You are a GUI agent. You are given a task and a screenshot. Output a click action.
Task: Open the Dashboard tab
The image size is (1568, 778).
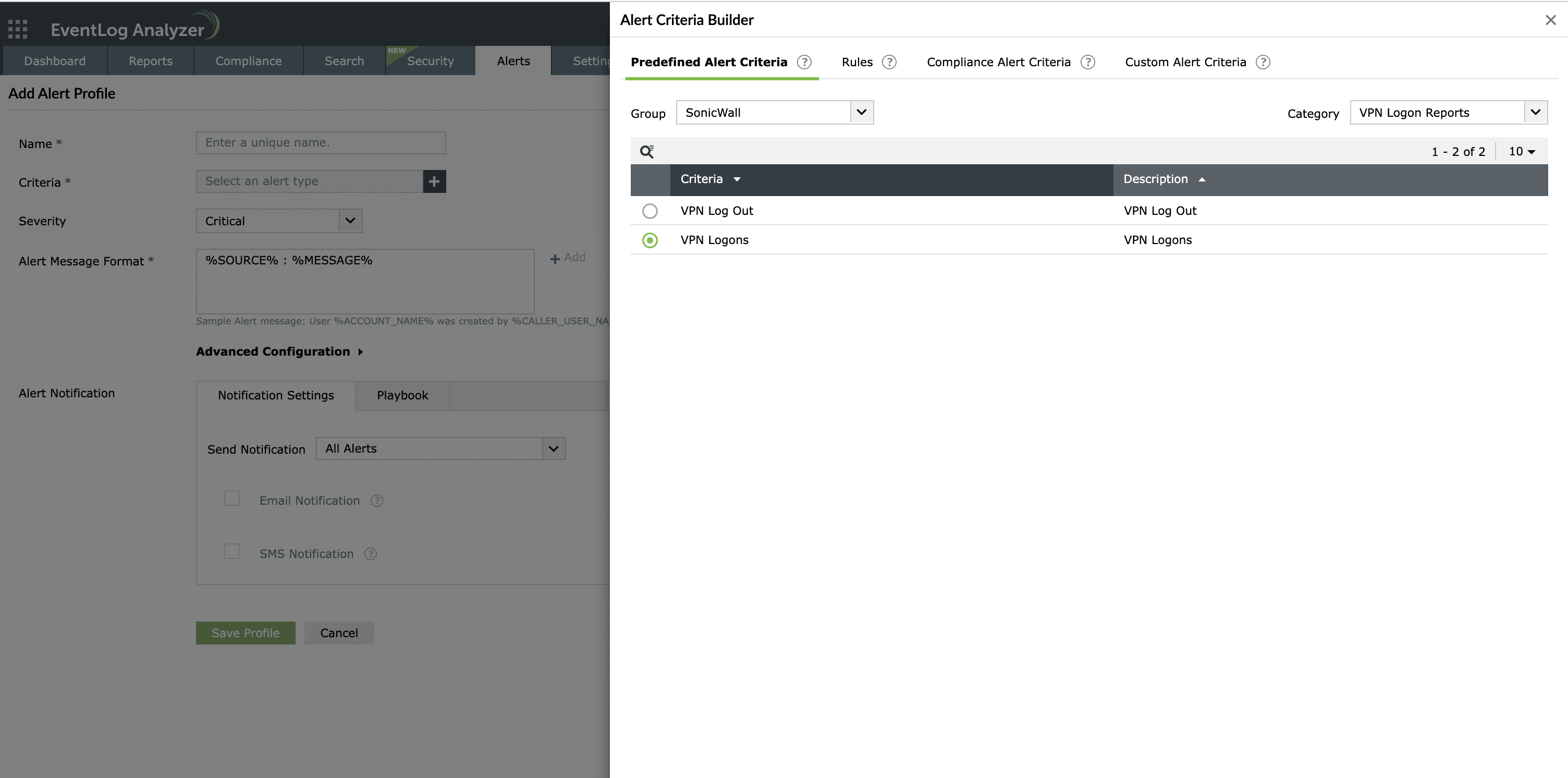coord(55,61)
